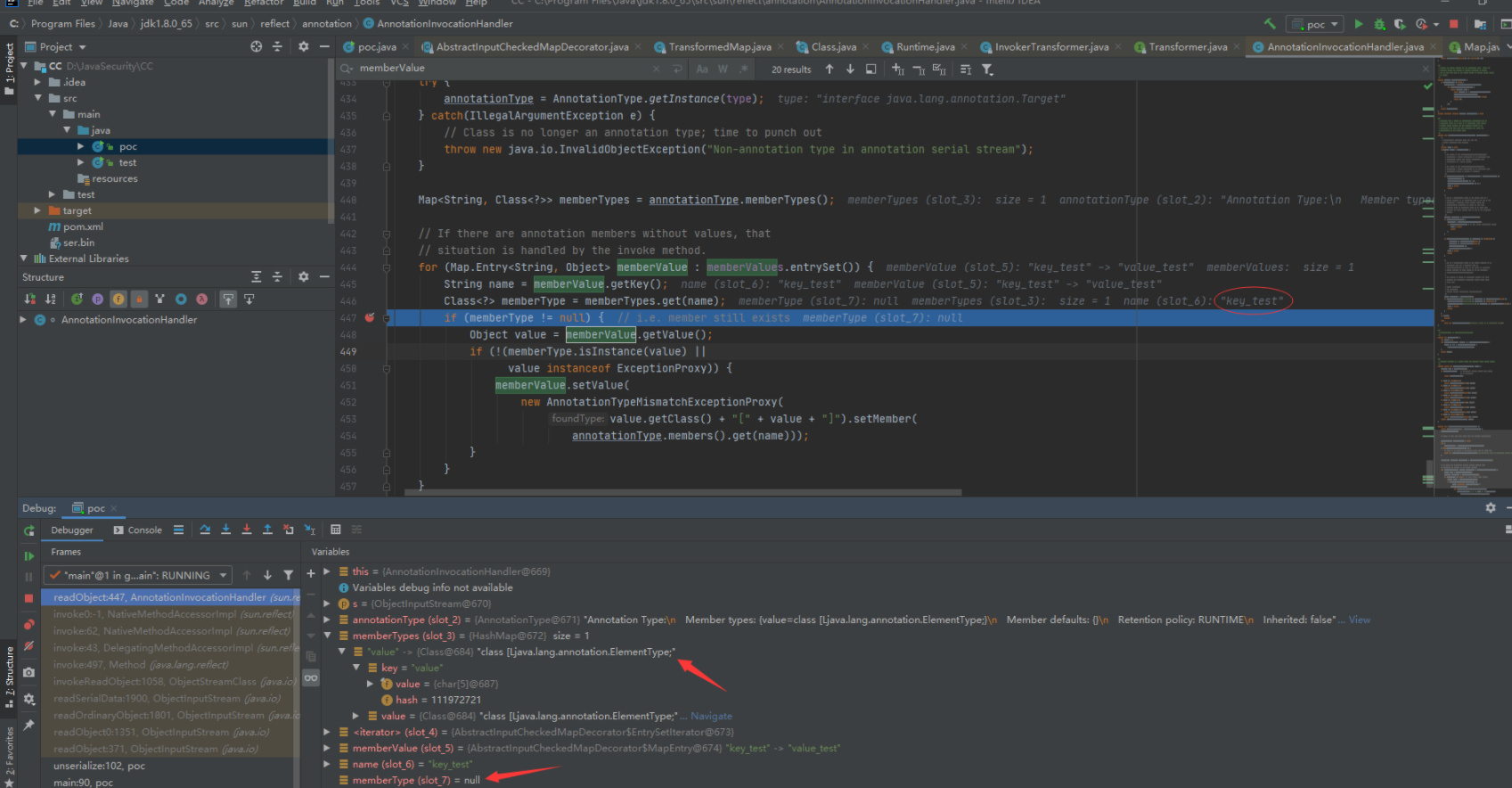Image resolution: width=1512 pixels, height=788 pixels.
Task: Go to next frame down arrow
Action: tap(267, 575)
